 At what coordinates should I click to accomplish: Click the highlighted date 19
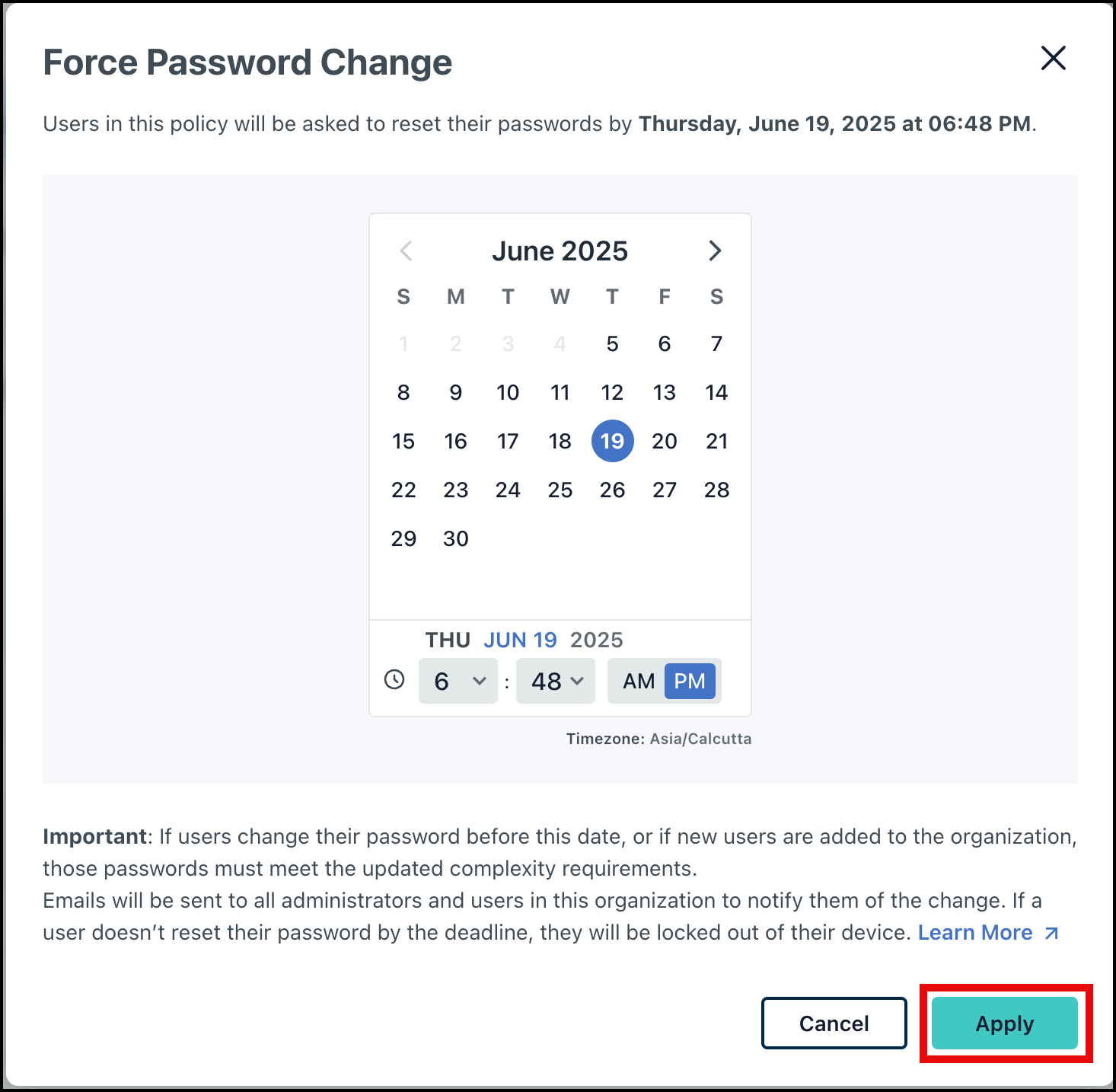612,441
